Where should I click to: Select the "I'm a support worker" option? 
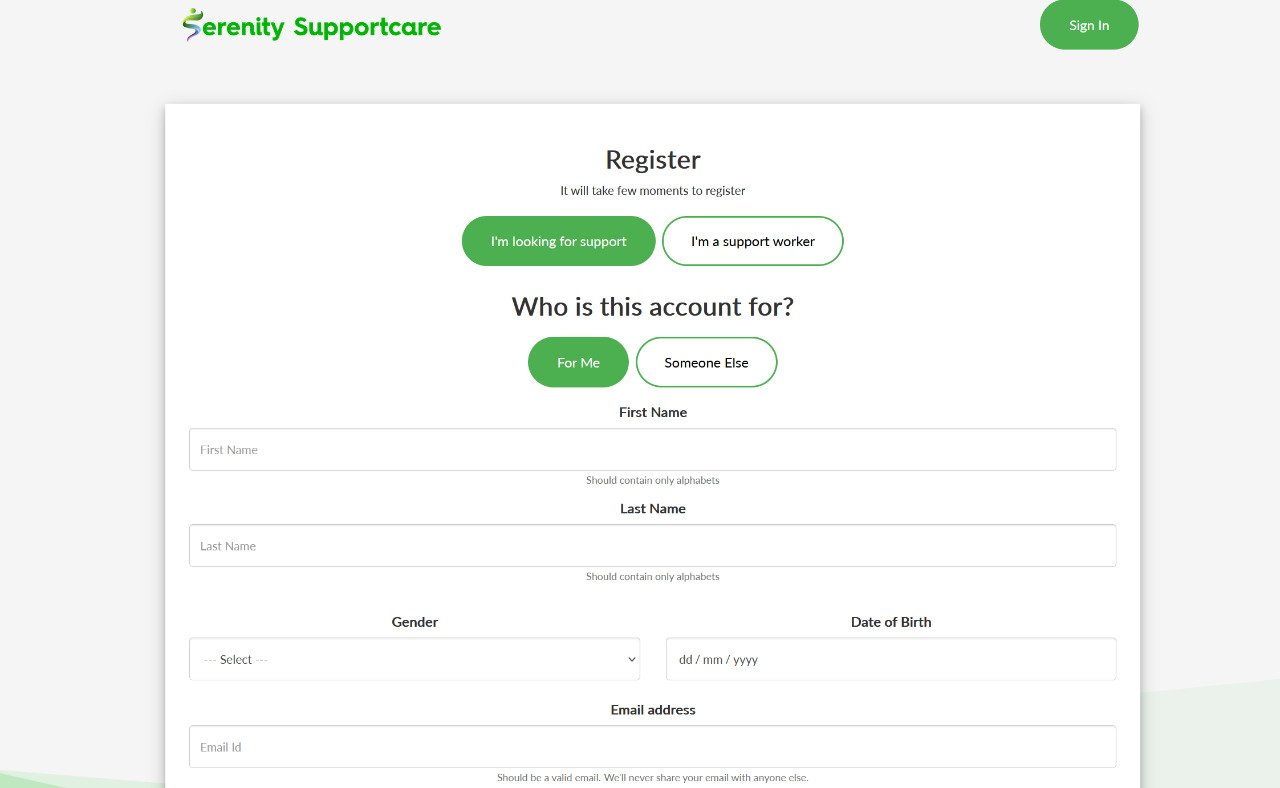(x=752, y=241)
